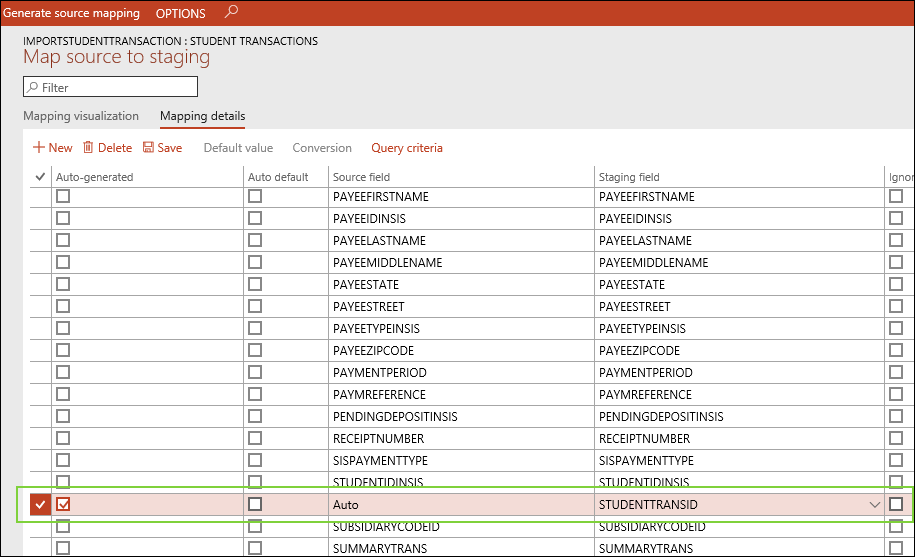Image resolution: width=915 pixels, height=557 pixels.
Task: Uncheck Auto-generated for STUDENTTRANSID row
Action: coord(63,505)
